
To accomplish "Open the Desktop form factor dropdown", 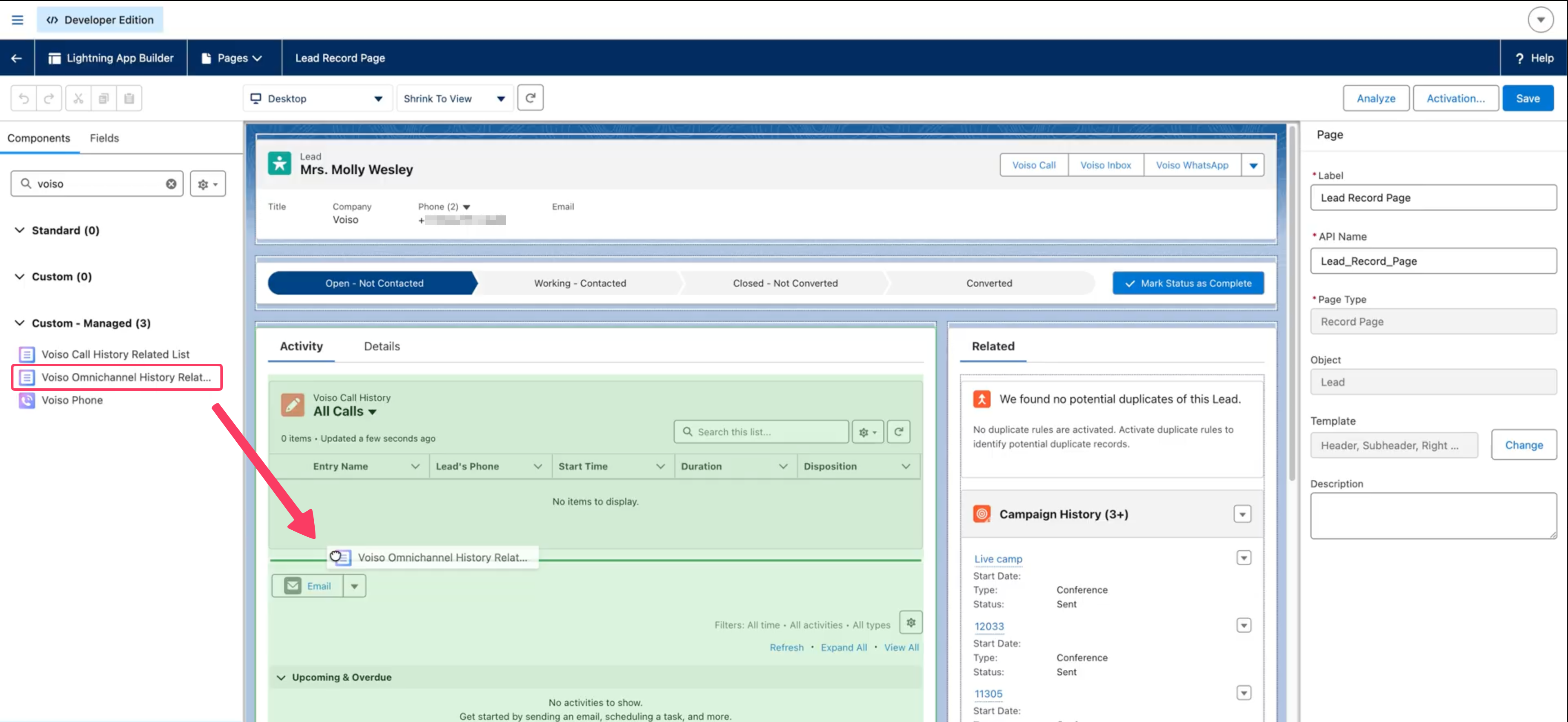I will tap(317, 98).
